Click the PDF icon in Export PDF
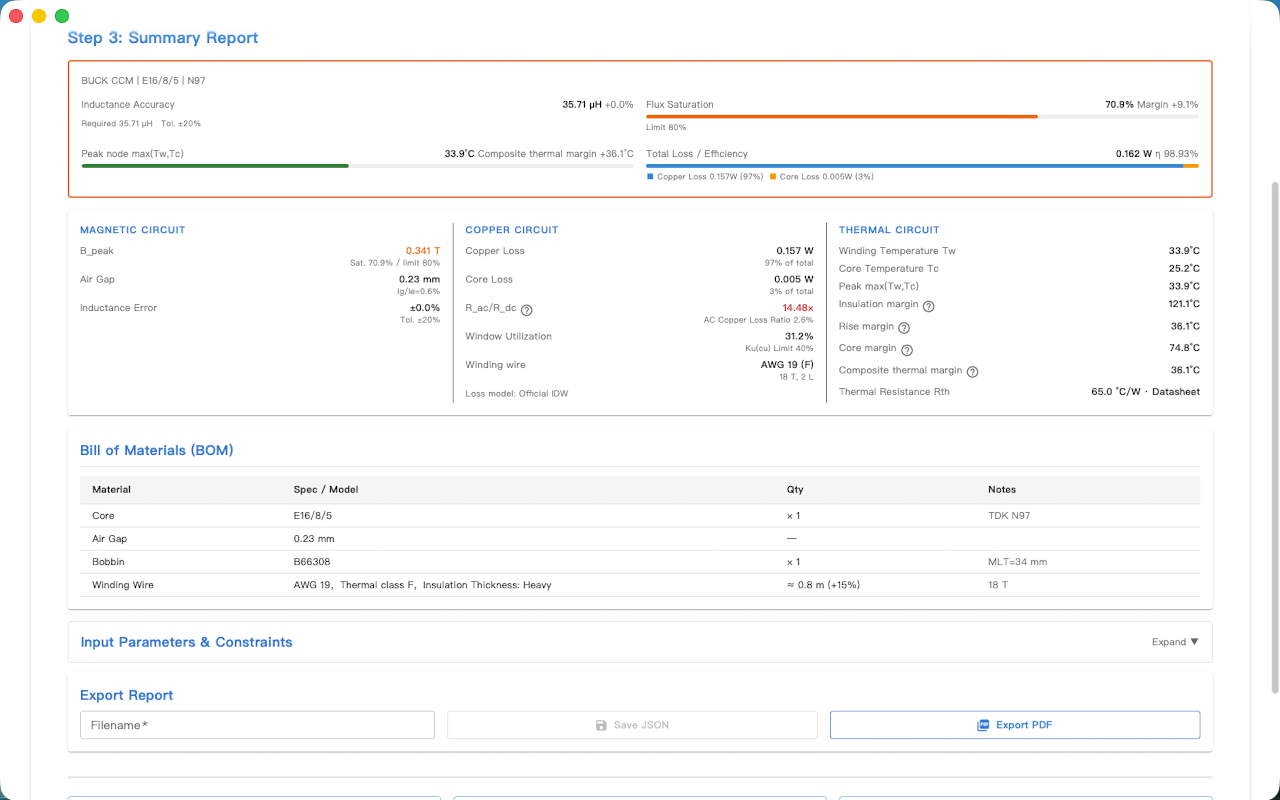Image resolution: width=1280 pixels, height=800 pixels. pyautogui.click(x=983, y=725)
